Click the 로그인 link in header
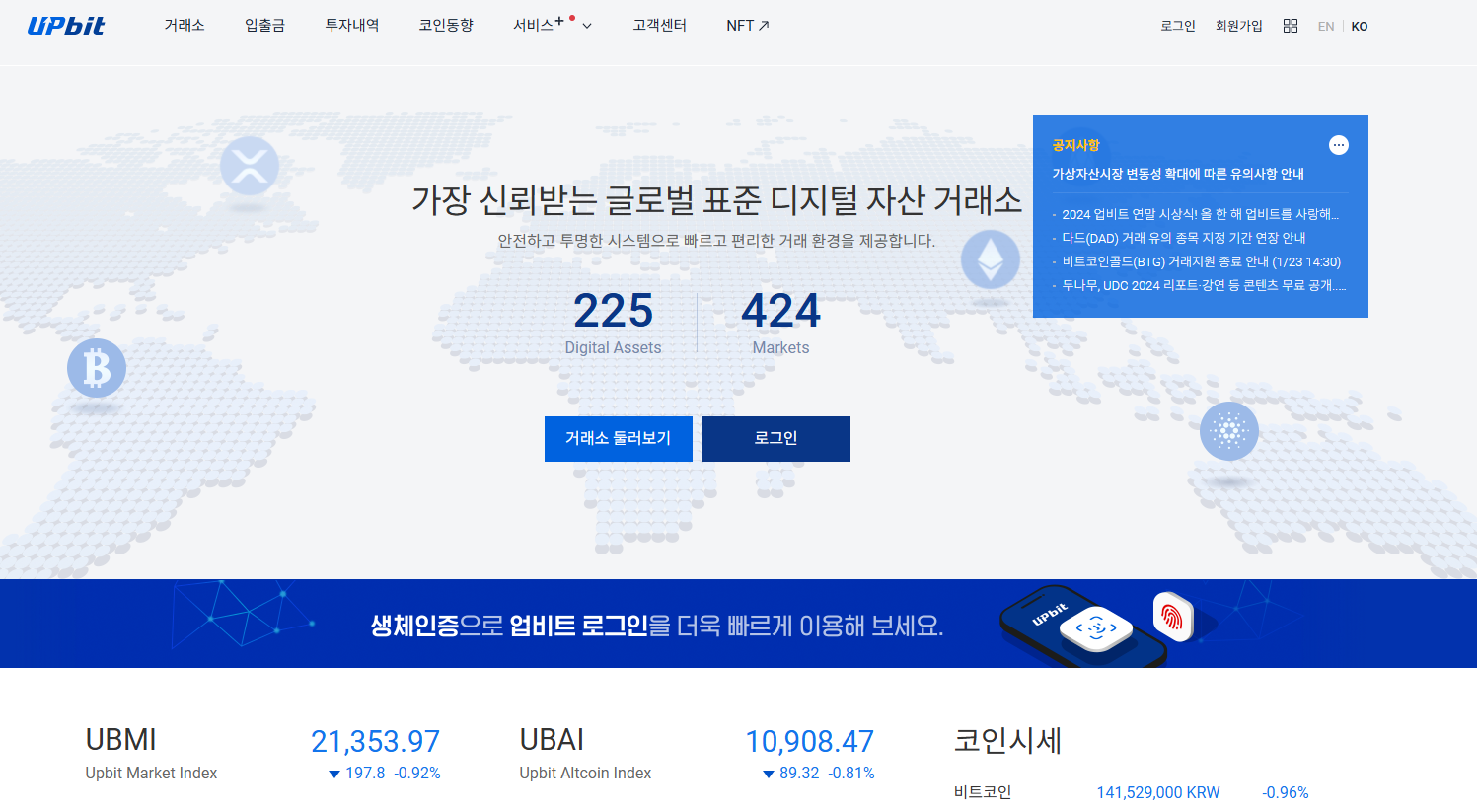 click(1178, 26)
